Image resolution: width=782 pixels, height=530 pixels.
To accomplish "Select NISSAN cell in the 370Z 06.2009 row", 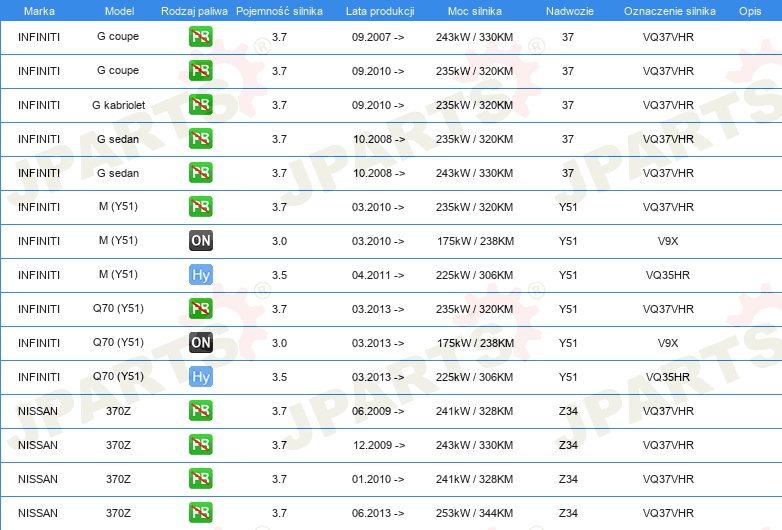I will [x=38, y=411].
